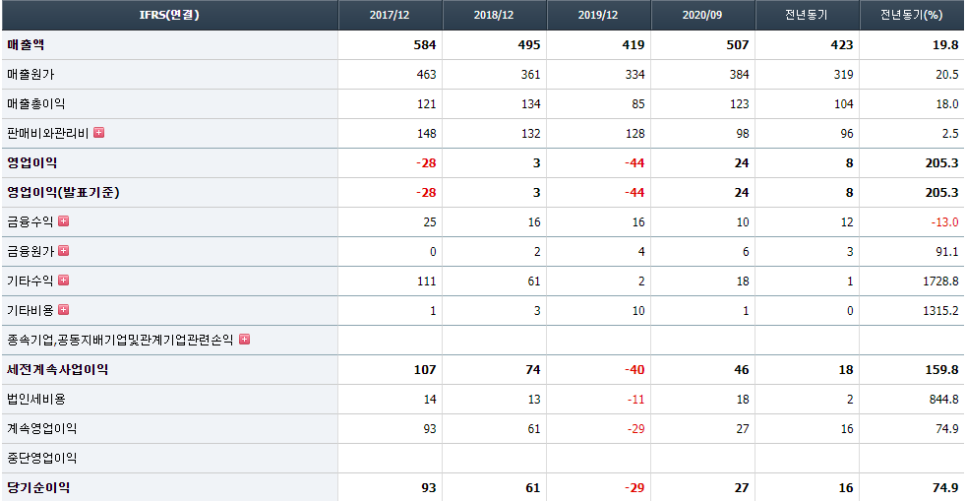Select the 금융원가 row label
Viewport: 966px width, 501px height.
(x=30, y=251)
